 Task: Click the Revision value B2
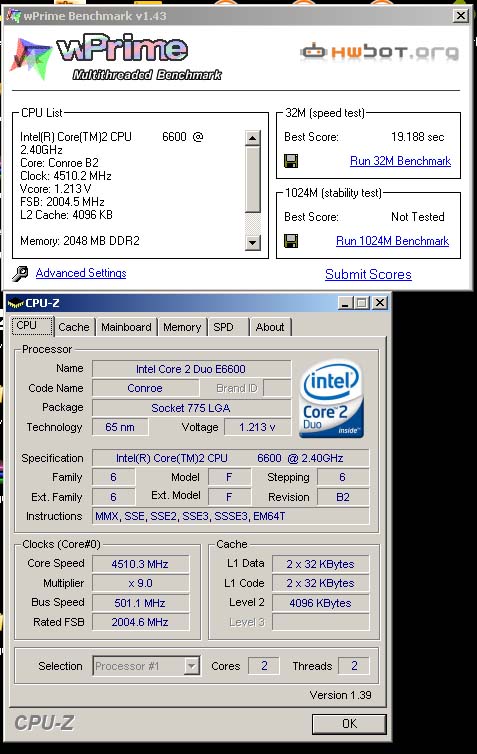[343, 497]
